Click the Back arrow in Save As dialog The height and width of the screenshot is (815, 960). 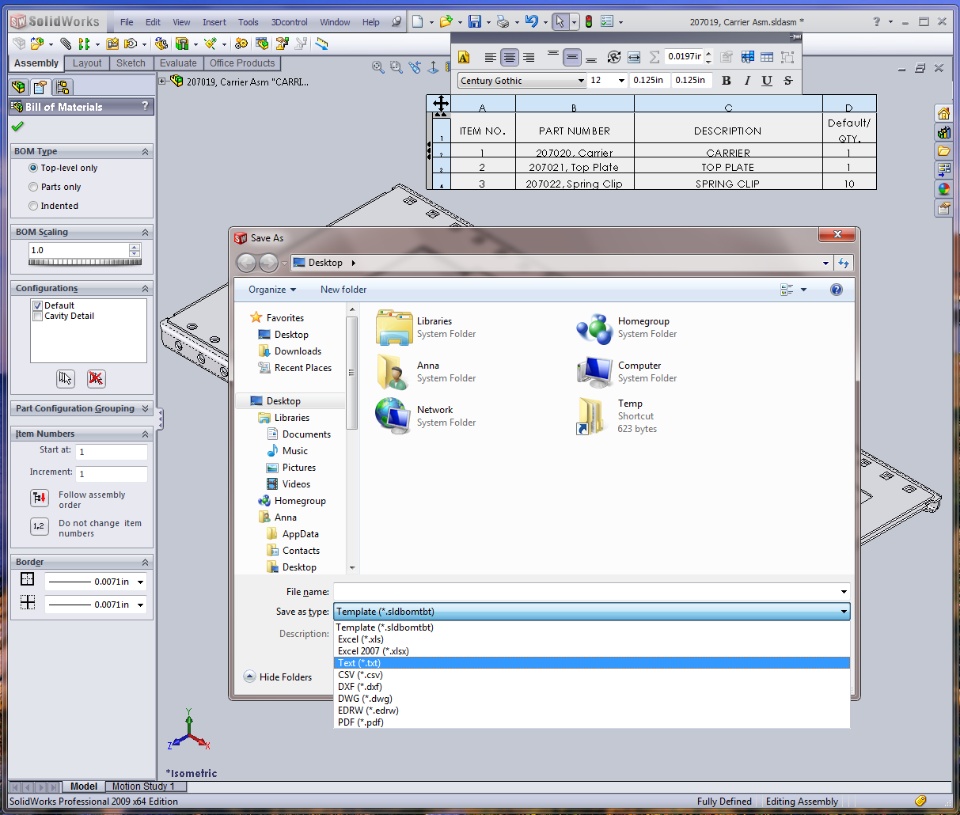point(247,263)
